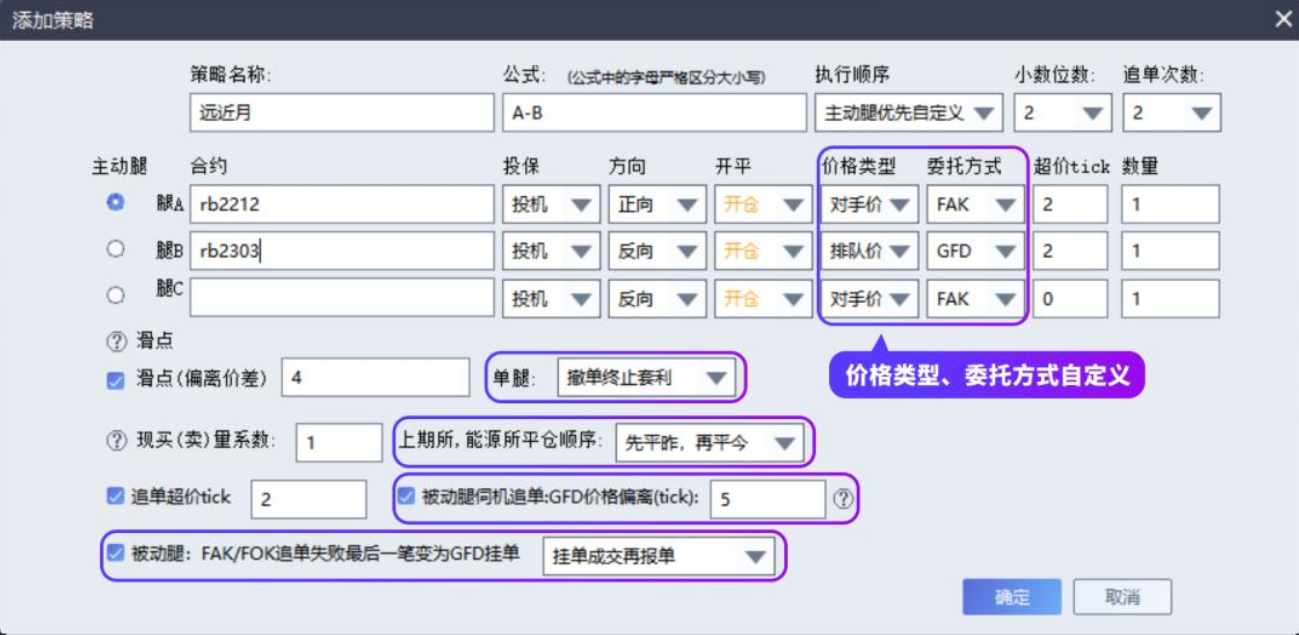1299x635 pixels.
Task: Toggle the 被动腿 FAK/FOK追单失败 checkbox
Action: (116, 552)
